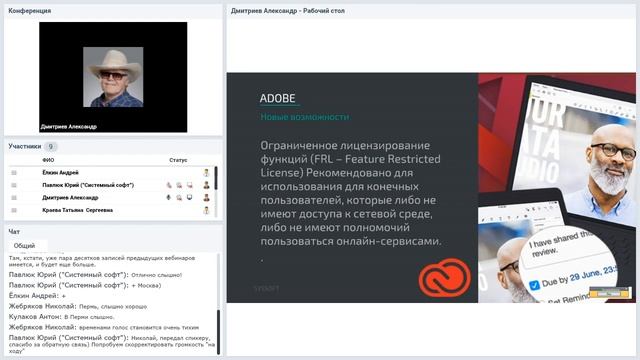Click the Конференция panel header
This screenshot has height=360, width=640.
30,11
